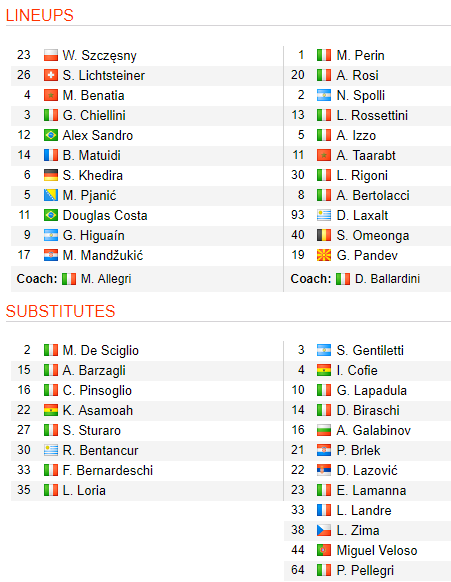
Task: Click the SUBSTITUTES section heading
Action: 61,311
